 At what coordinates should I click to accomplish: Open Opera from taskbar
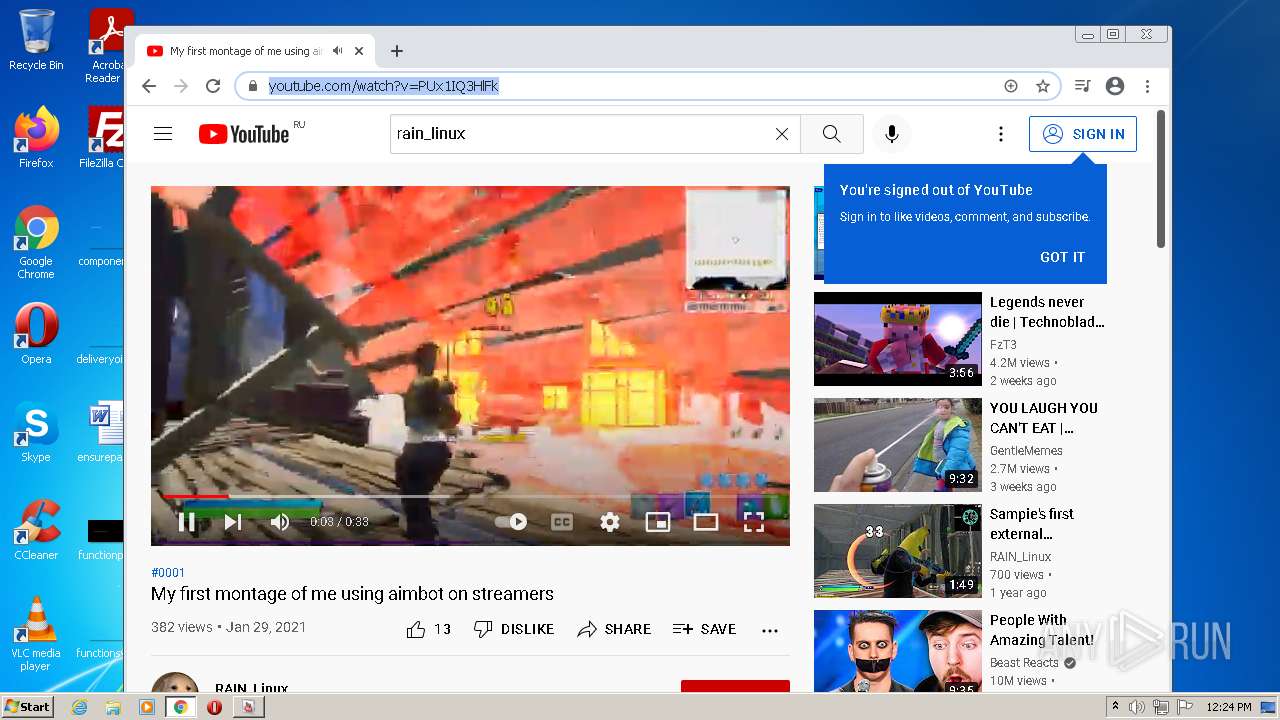pos(214,707)
